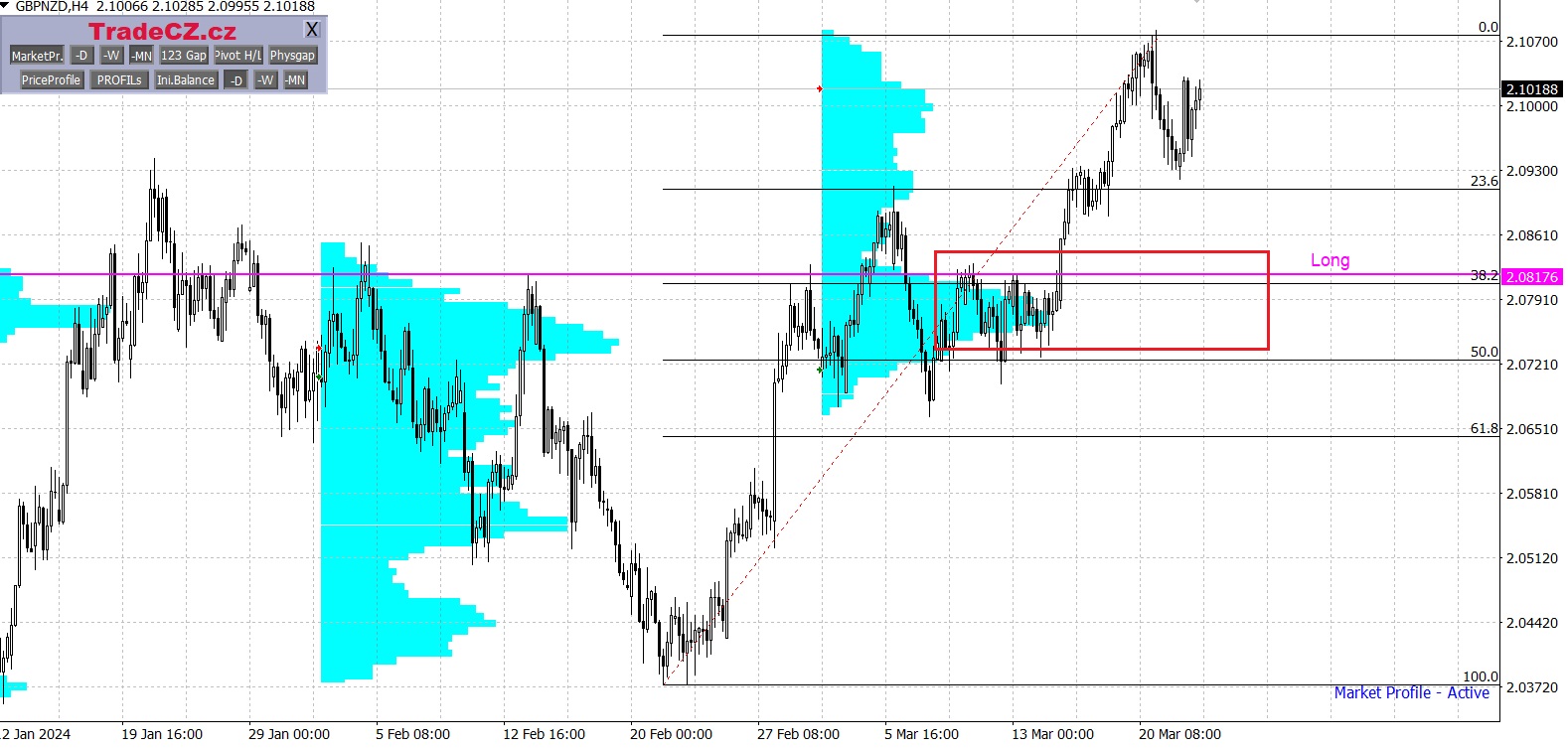The height and width of the screenshot is (749, 1568).
Task: Toggle the Ini.Balance button
Action: click(x=186, y=80)
